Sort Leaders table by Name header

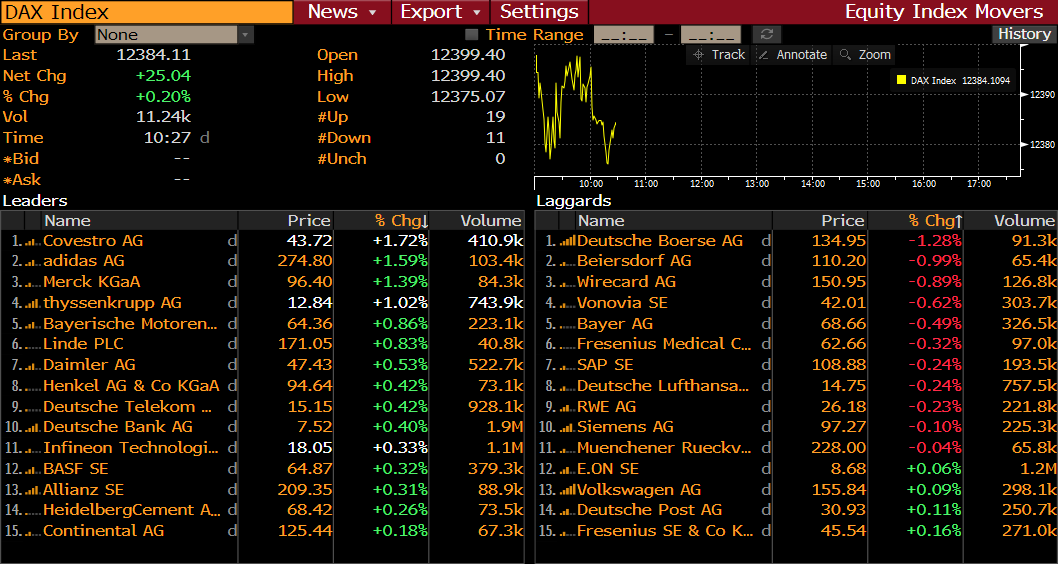tap(140, 221)
